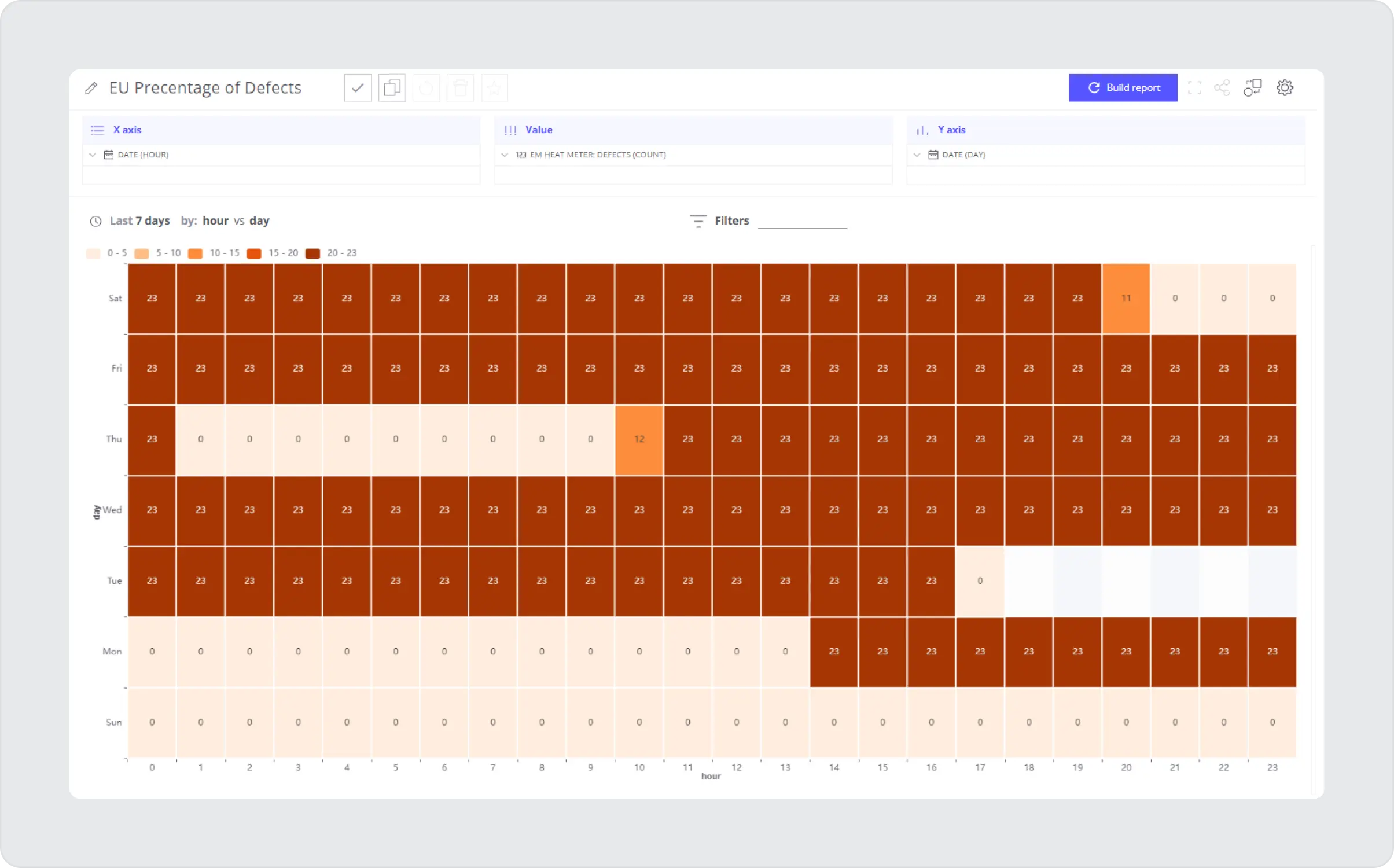Image resolution: width=1394 pixels, height=868 pixels.
Task: Click the checkmark confirm icon
Action: click(x=357, y=88)
